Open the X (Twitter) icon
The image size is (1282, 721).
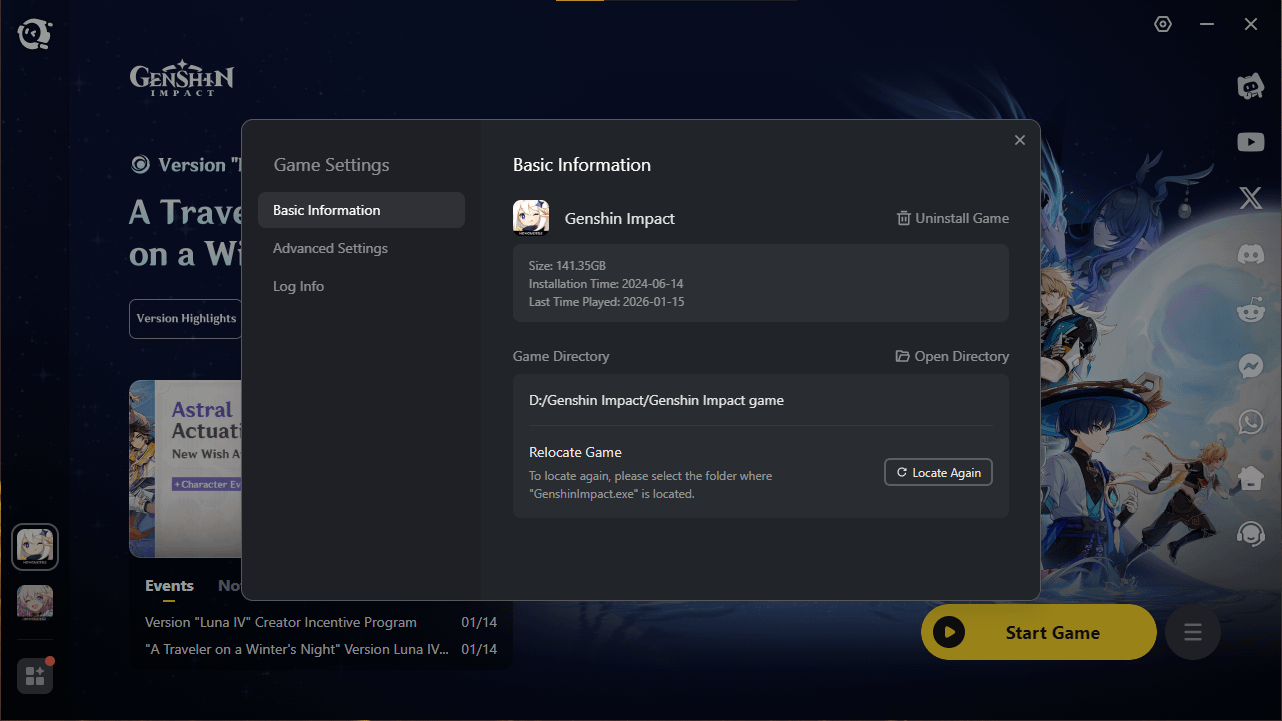tap(1250, 198)
